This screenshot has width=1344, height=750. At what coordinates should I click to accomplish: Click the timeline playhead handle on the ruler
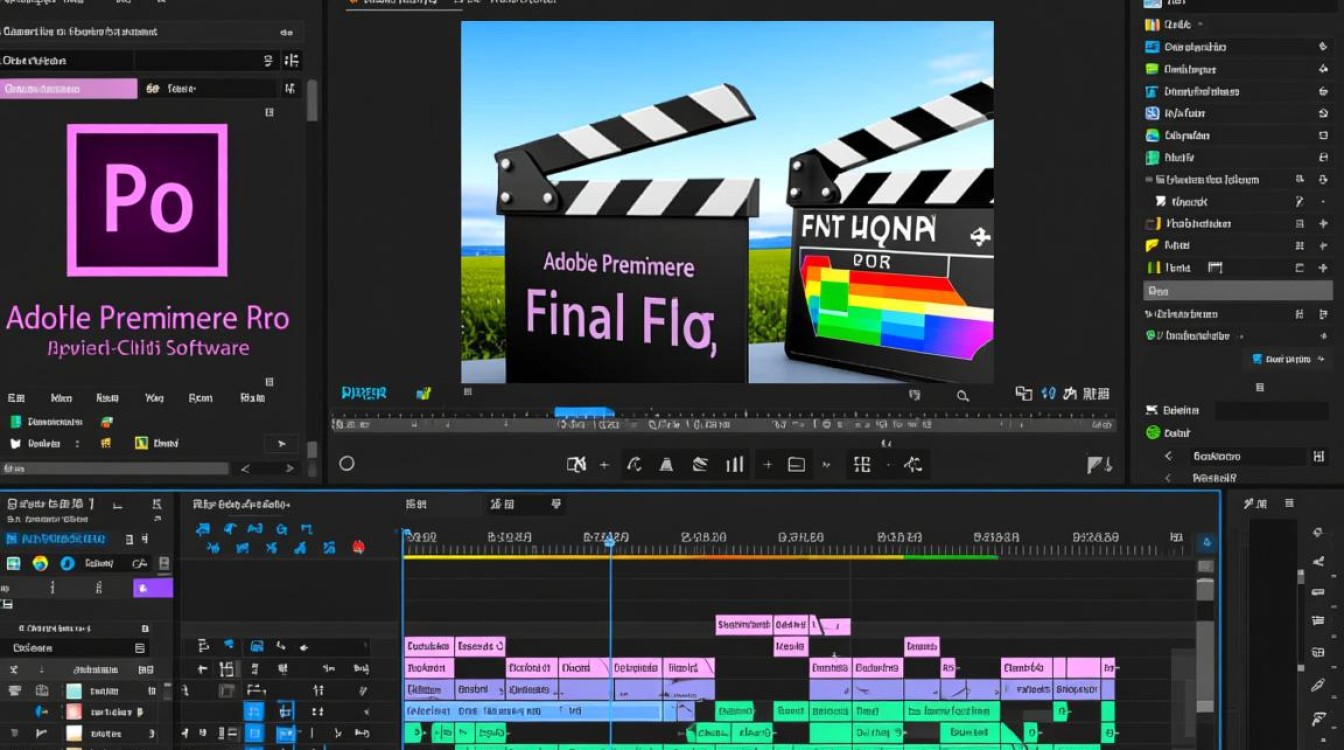click(x=610, y=540)
